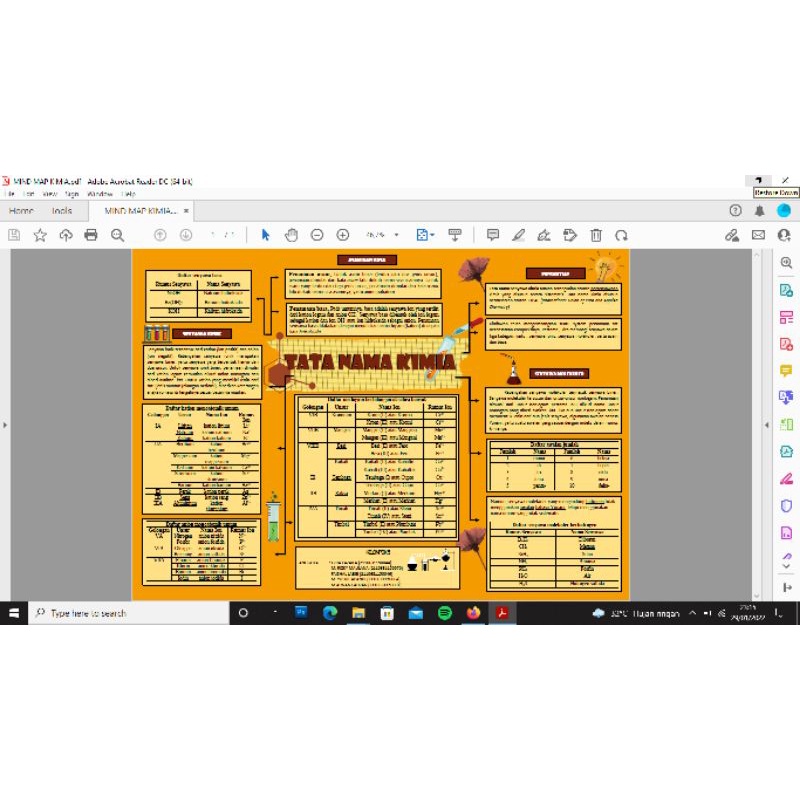Switch to the Tools tab
Image resolution: width=800 pixels, height=800 pixels.
click(x=62, y=211)
